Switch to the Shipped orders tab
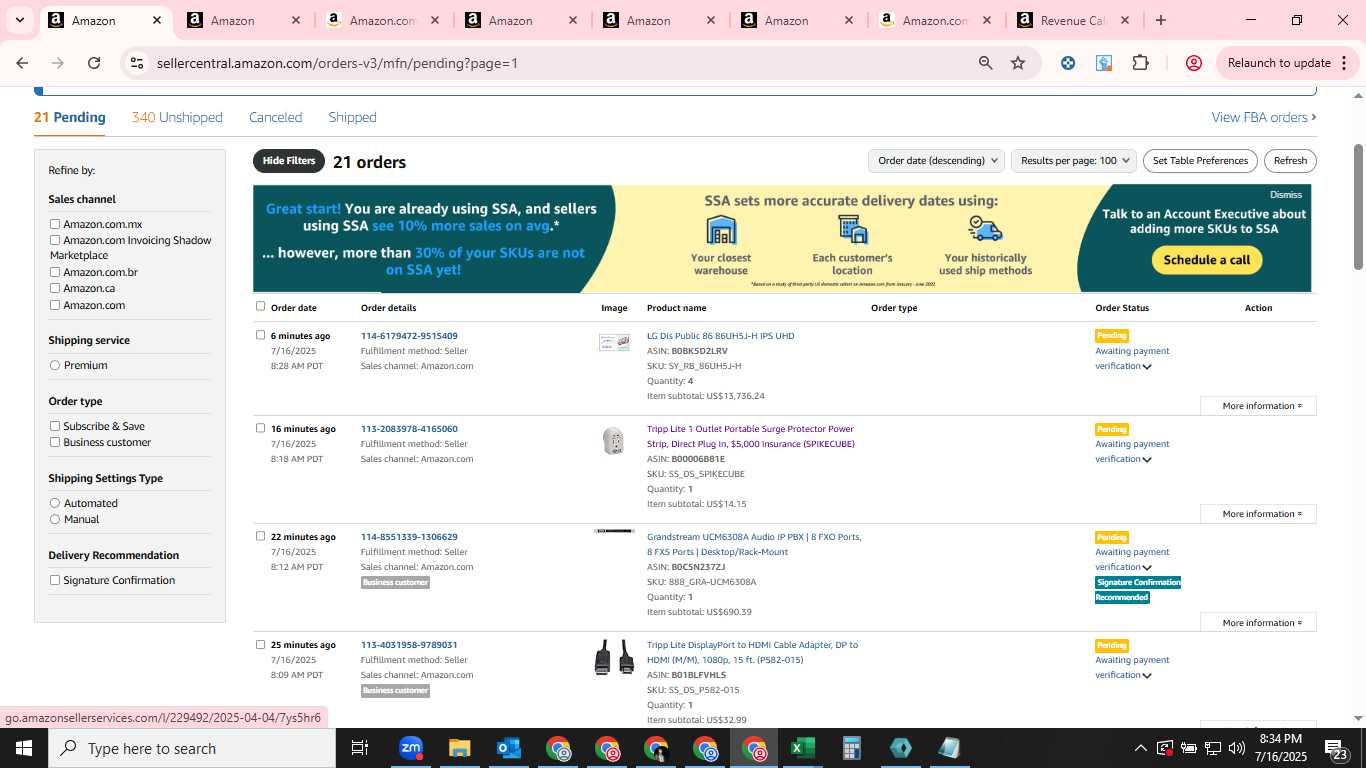The width and height of the screenshot is (1366, 768). pyautogui.click(x=352, y=117)
